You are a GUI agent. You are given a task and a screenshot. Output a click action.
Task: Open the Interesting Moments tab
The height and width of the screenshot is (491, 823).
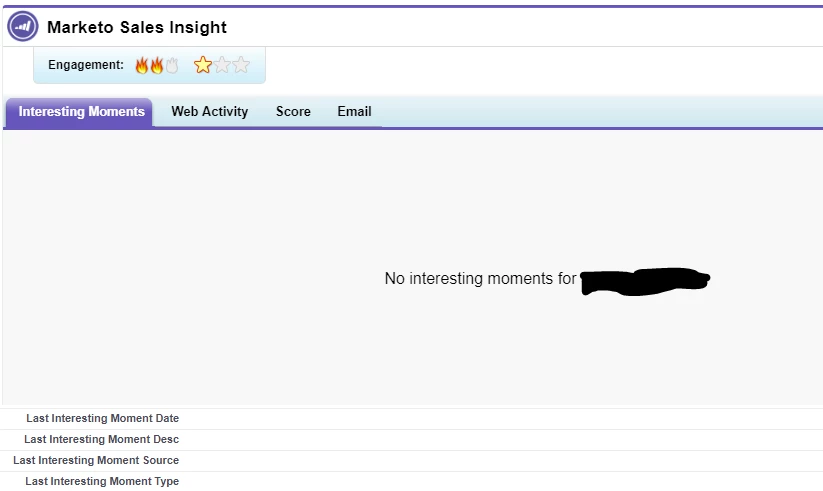click(x=79, y=112)
